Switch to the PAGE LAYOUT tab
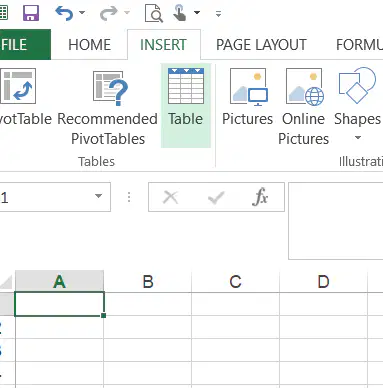The image size is (383, 388). click(x=261, y=45)
